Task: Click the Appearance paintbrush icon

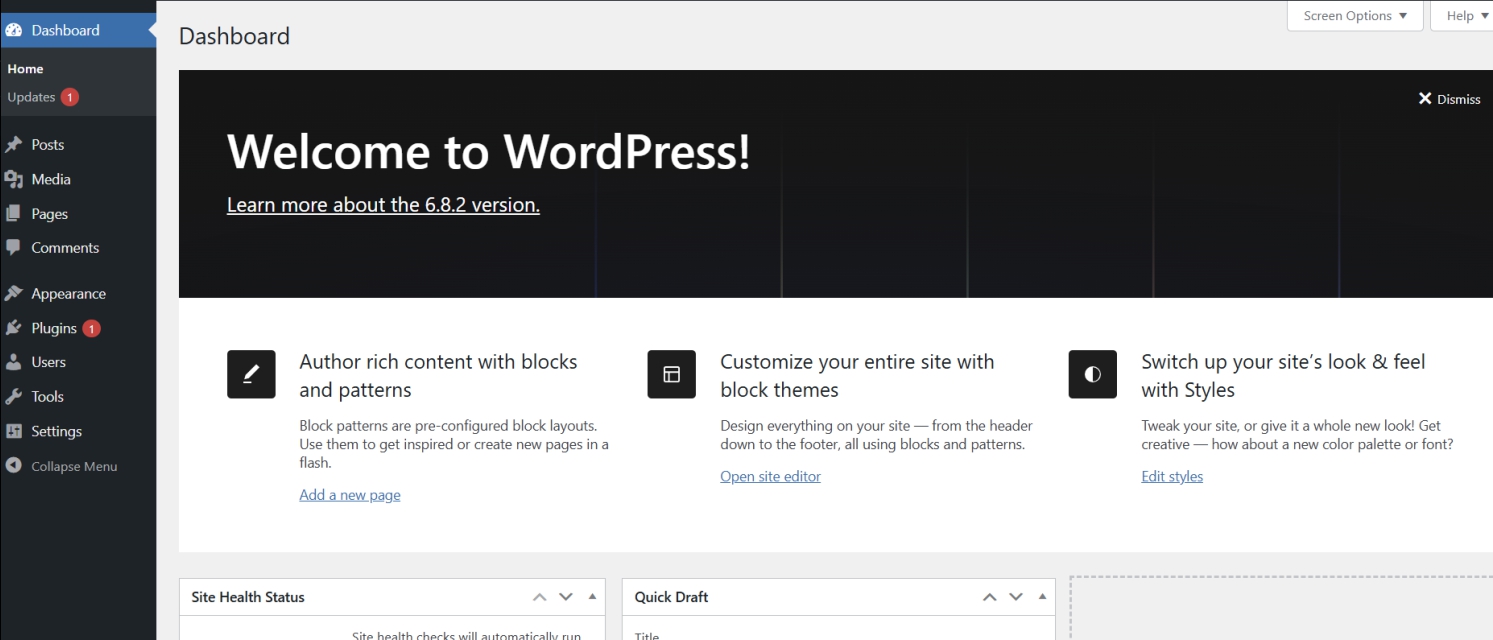Action: pyautogui.click(x=14, y=294)
